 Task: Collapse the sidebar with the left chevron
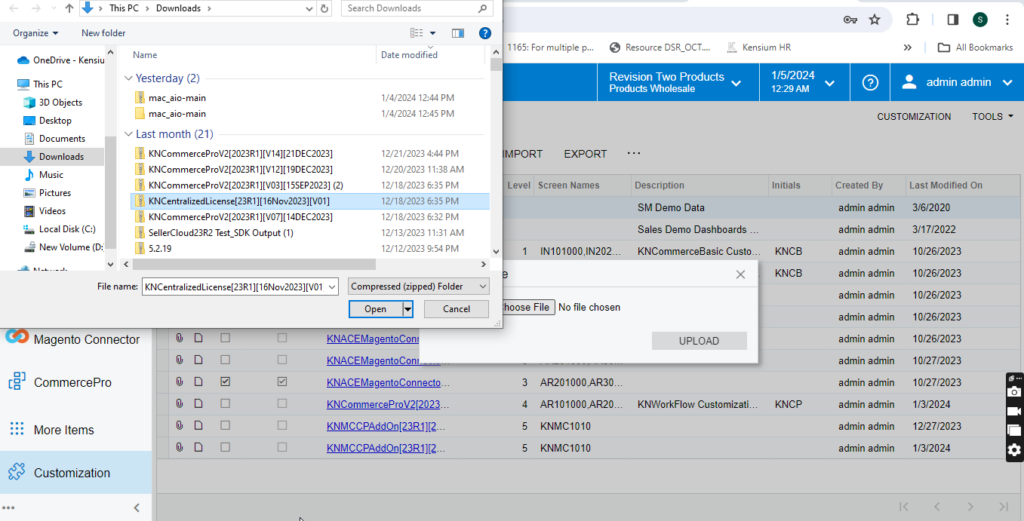point(136,507)
